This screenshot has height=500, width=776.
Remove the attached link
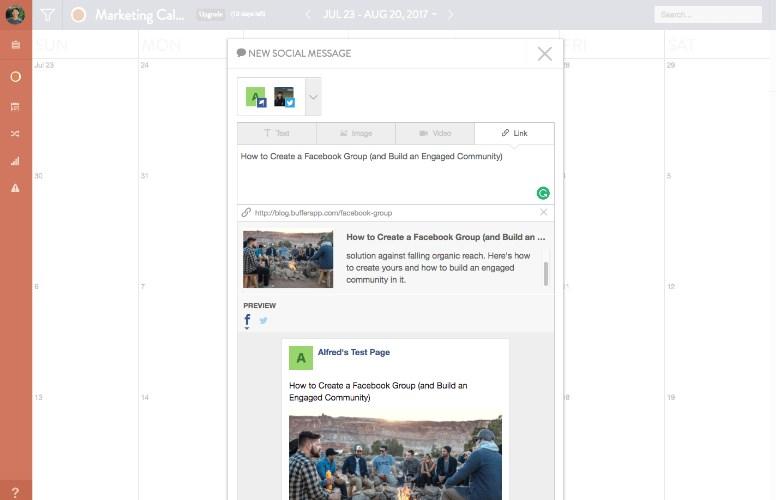[x=543, y=212]
